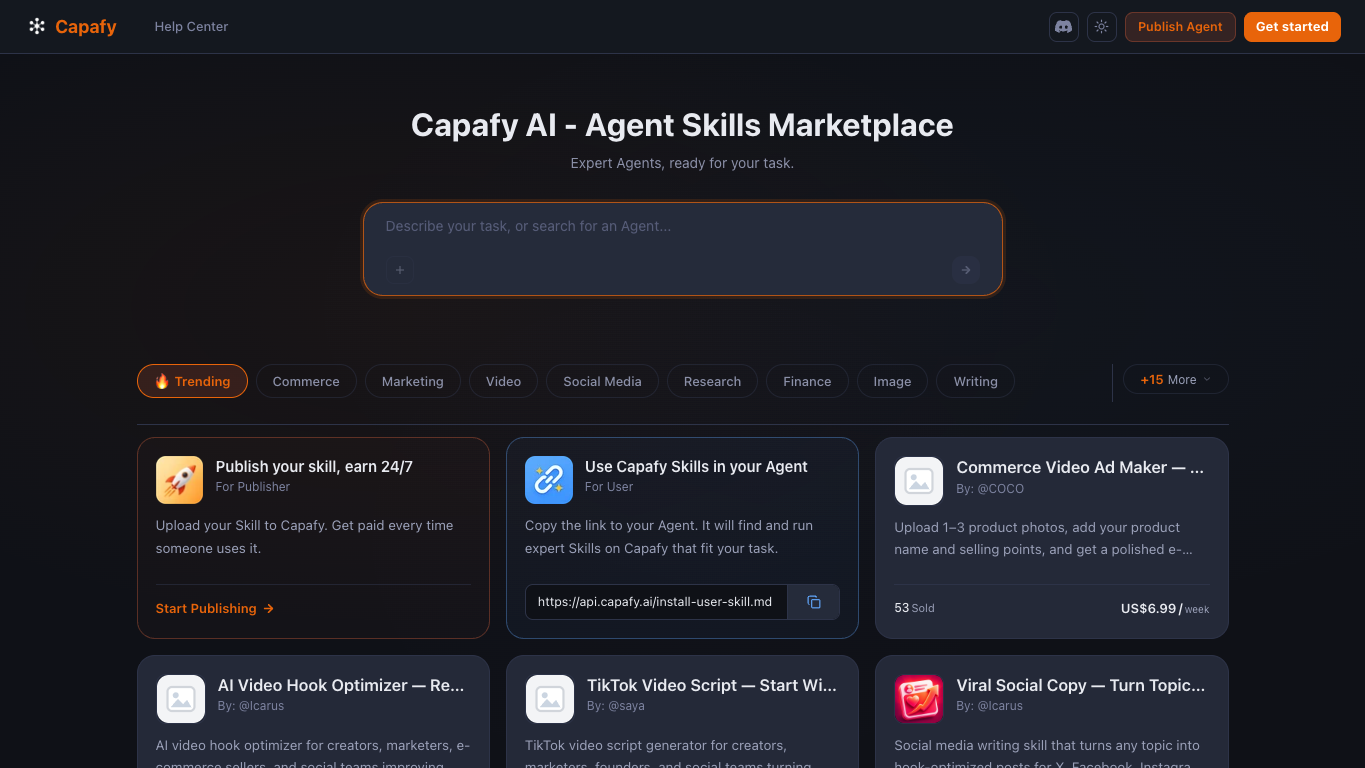Click the Publish your skill, earn 24/7 heading

(314, 466)
